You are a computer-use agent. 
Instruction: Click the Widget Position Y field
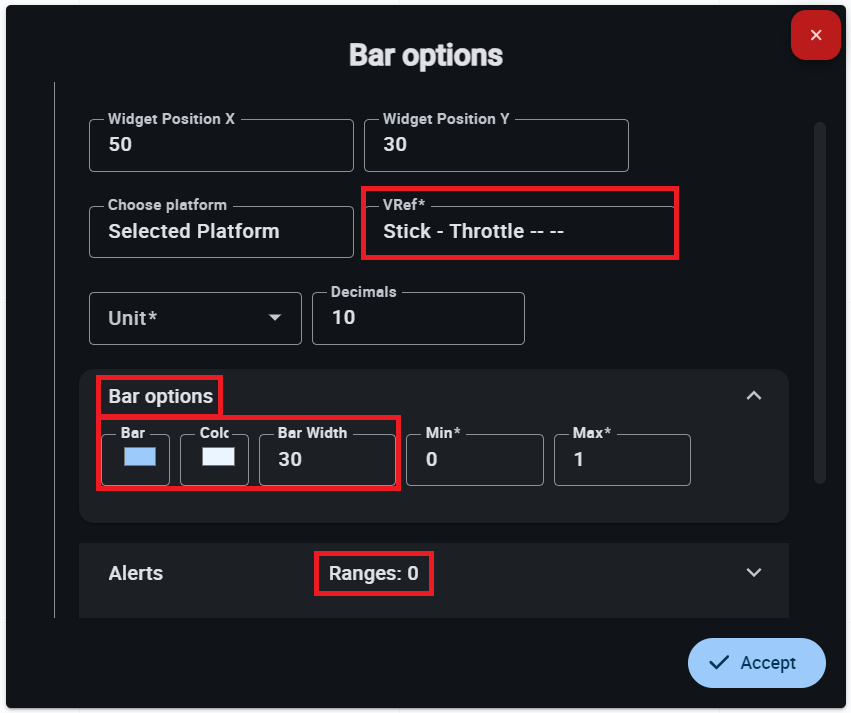pyautogui.click(x=496, y=145)
